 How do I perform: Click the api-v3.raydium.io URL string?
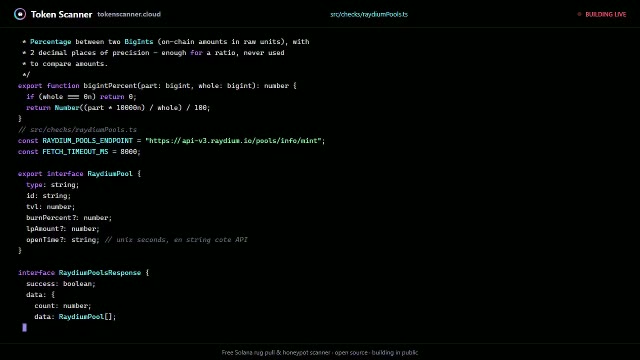coord(233,141)
